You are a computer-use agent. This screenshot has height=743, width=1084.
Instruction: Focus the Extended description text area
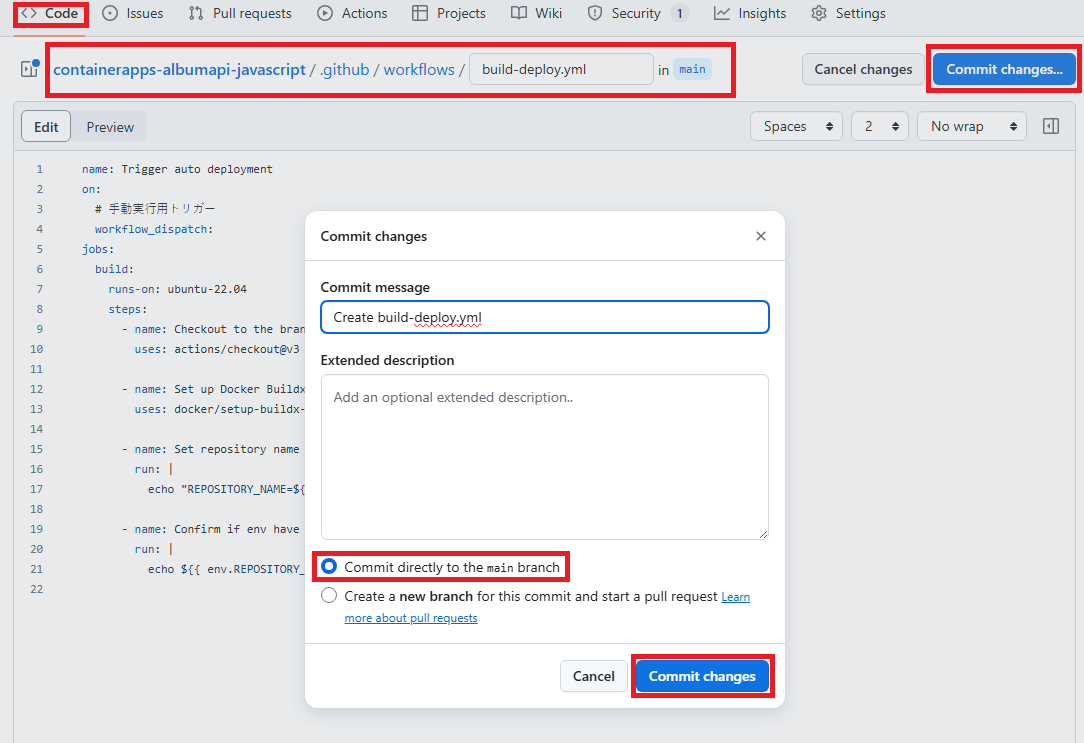tap(545, 457)
